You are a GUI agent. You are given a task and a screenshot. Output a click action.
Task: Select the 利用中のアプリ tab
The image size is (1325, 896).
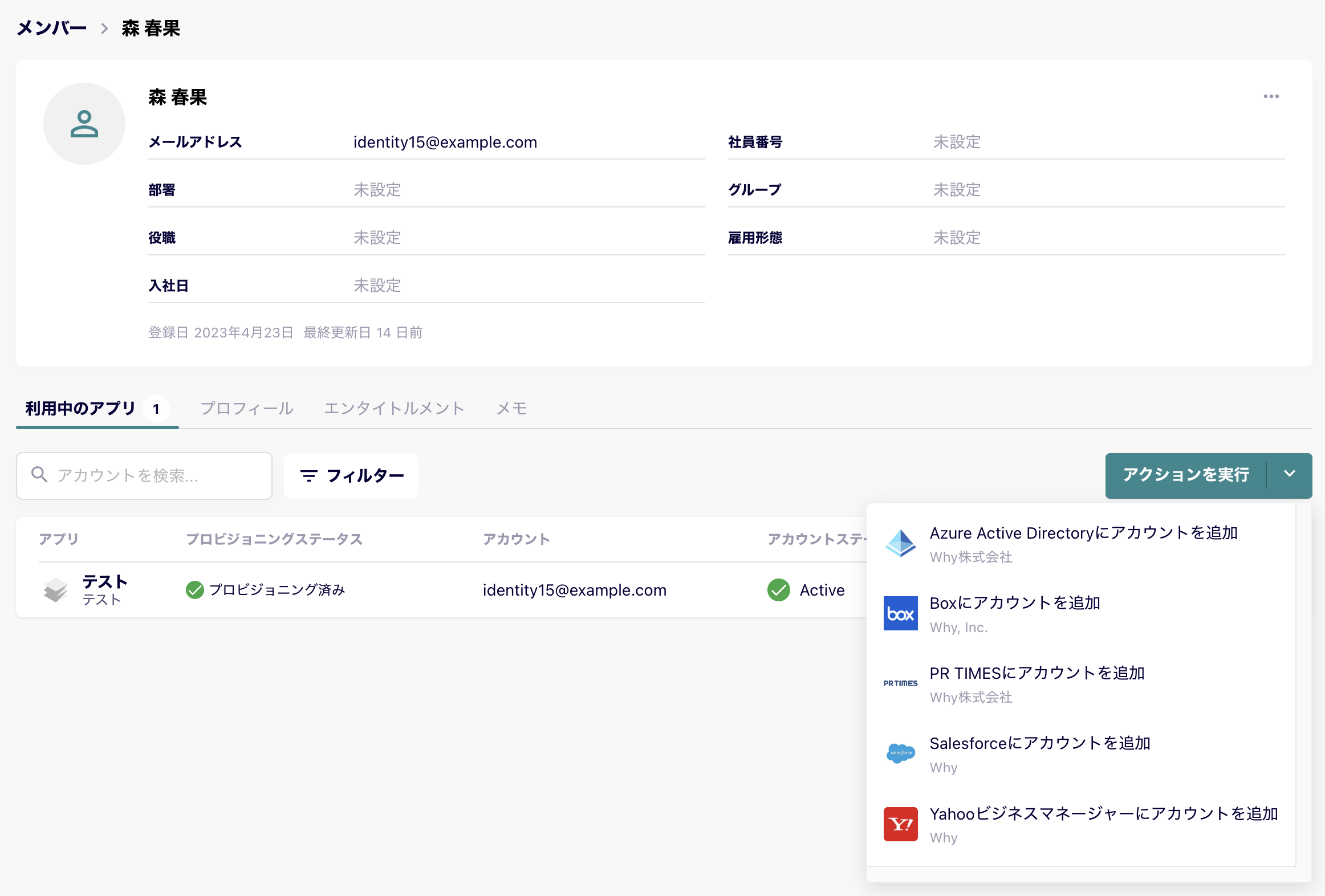pyautogui.click(x=81, y=408)
